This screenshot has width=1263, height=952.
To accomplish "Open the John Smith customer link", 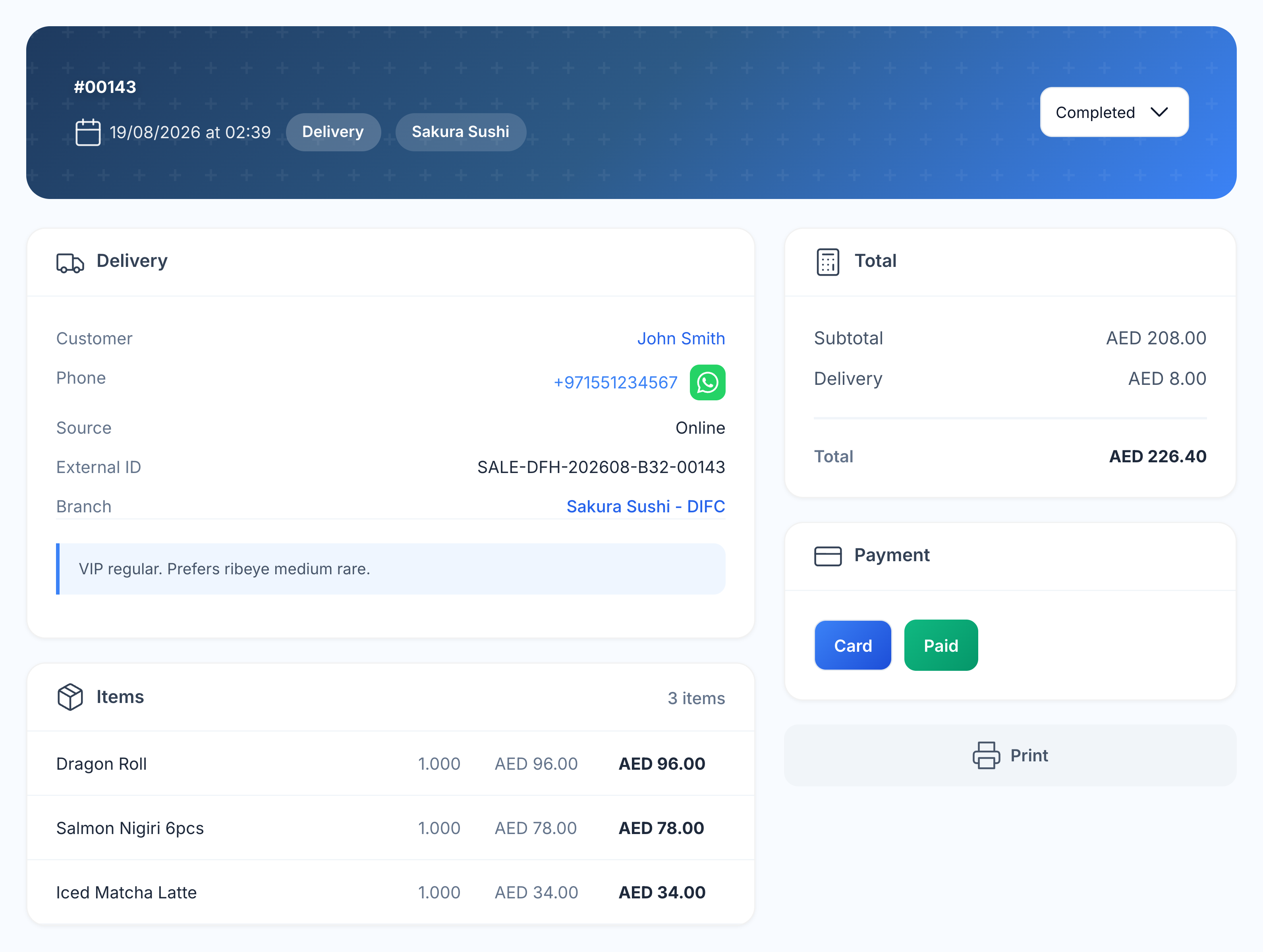I will coord(681,338).
